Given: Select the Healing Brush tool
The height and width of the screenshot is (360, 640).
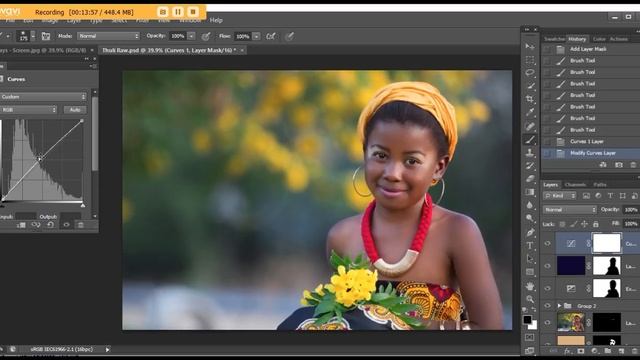Looking at the screenshot, I should pos(530,126).
